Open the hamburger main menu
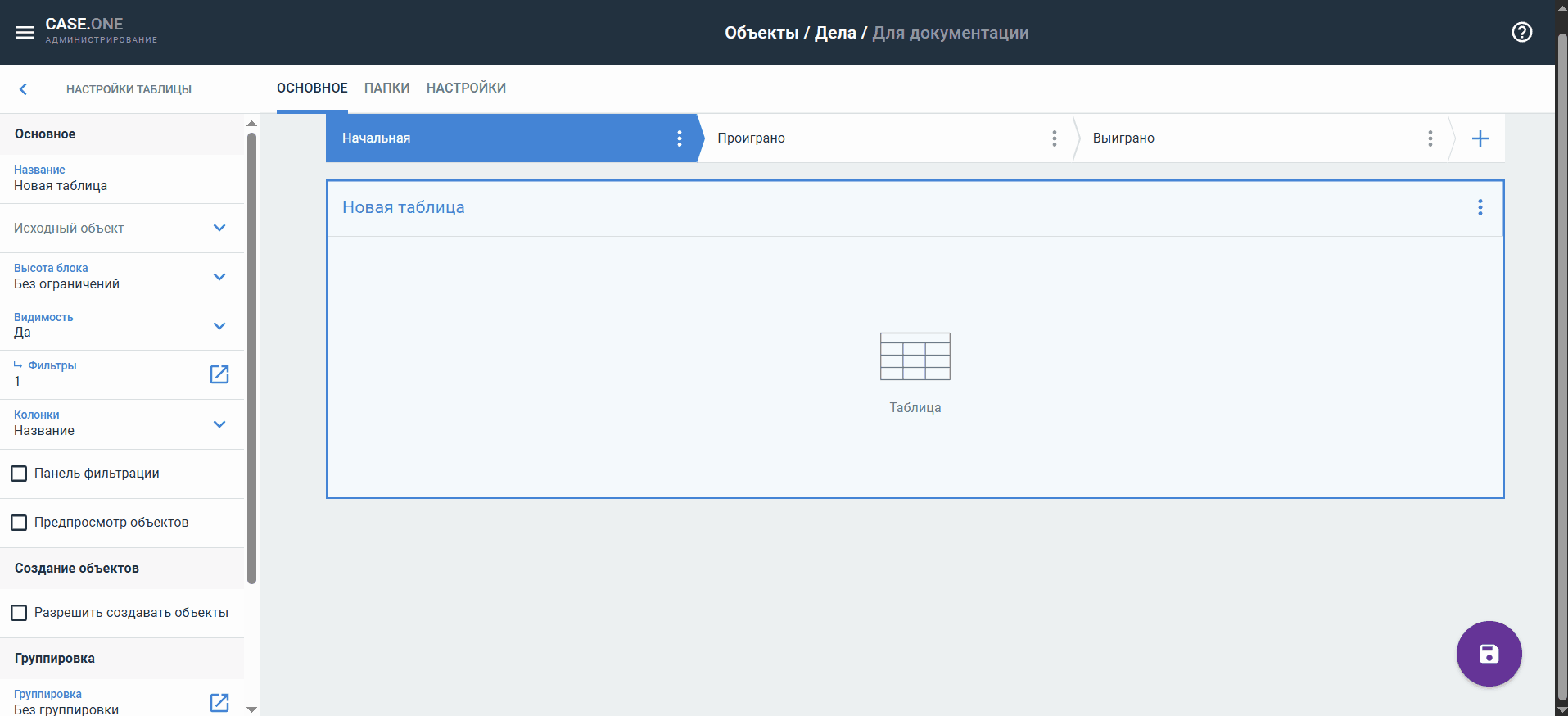Image resolution: width=1568 pixels, height=716 pixels. pyautogui.click(x=25, y=33)
